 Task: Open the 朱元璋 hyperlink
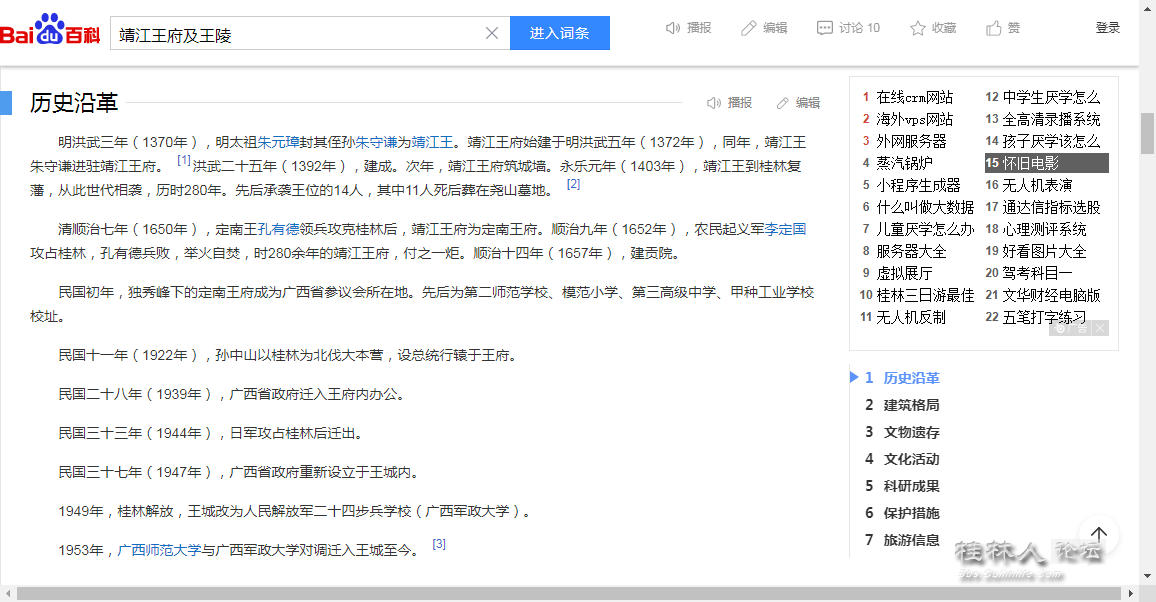(x=279, y=142)
